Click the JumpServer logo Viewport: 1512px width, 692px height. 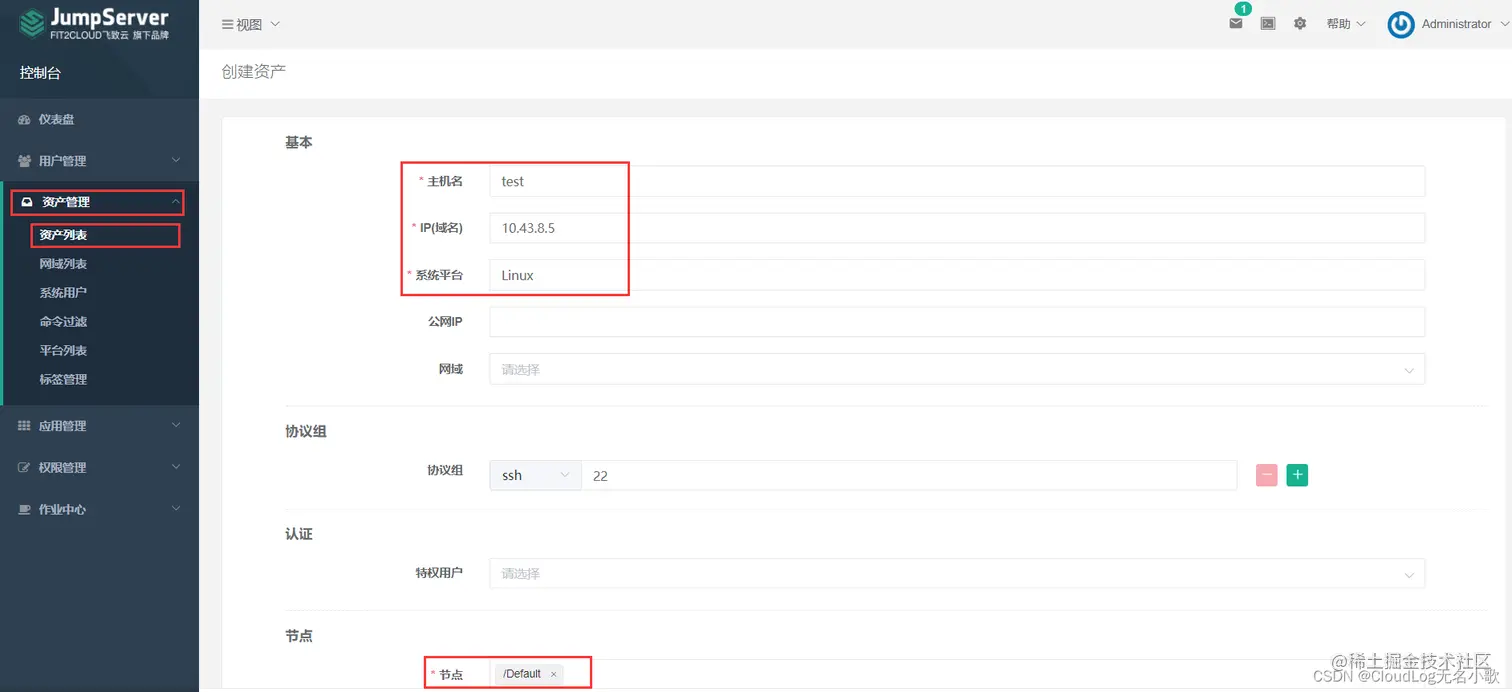pos(95,24)
